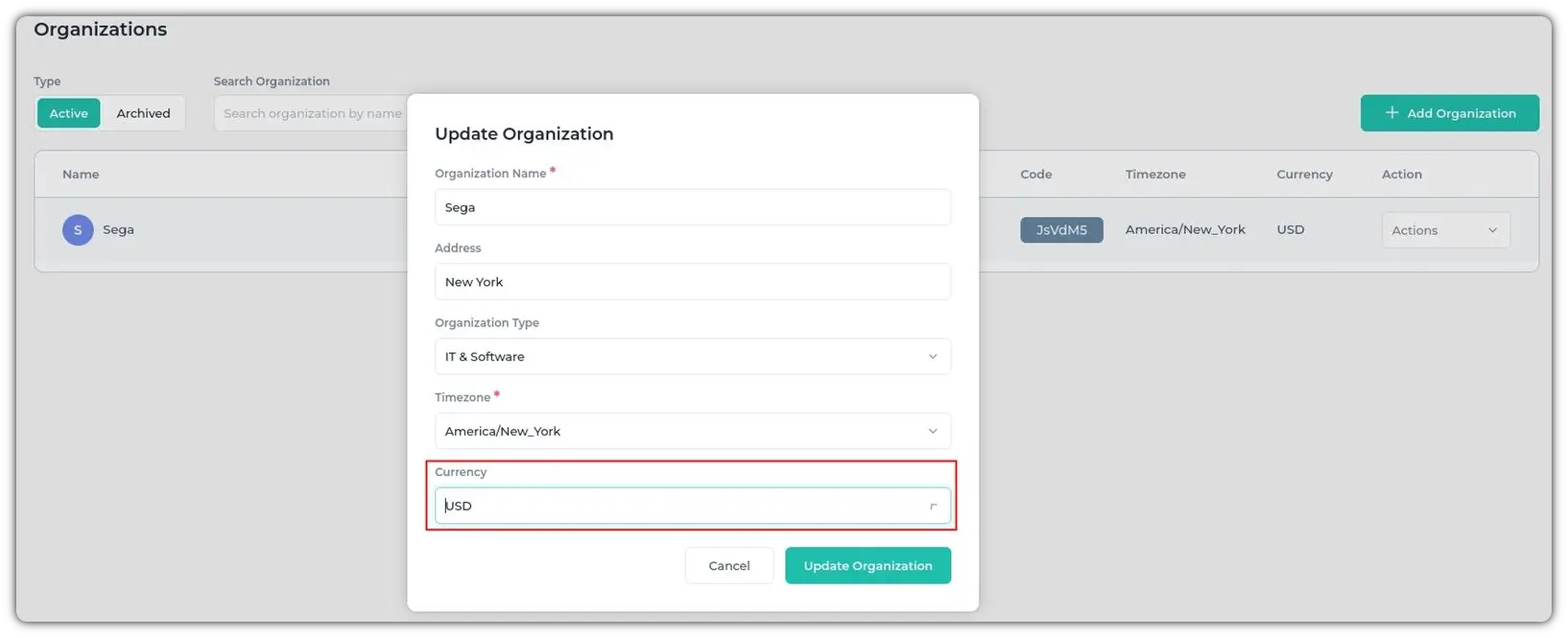This screenshot has width=1568, height=638.
Task: Click the Name column header
Action: (x=81, y=175)
